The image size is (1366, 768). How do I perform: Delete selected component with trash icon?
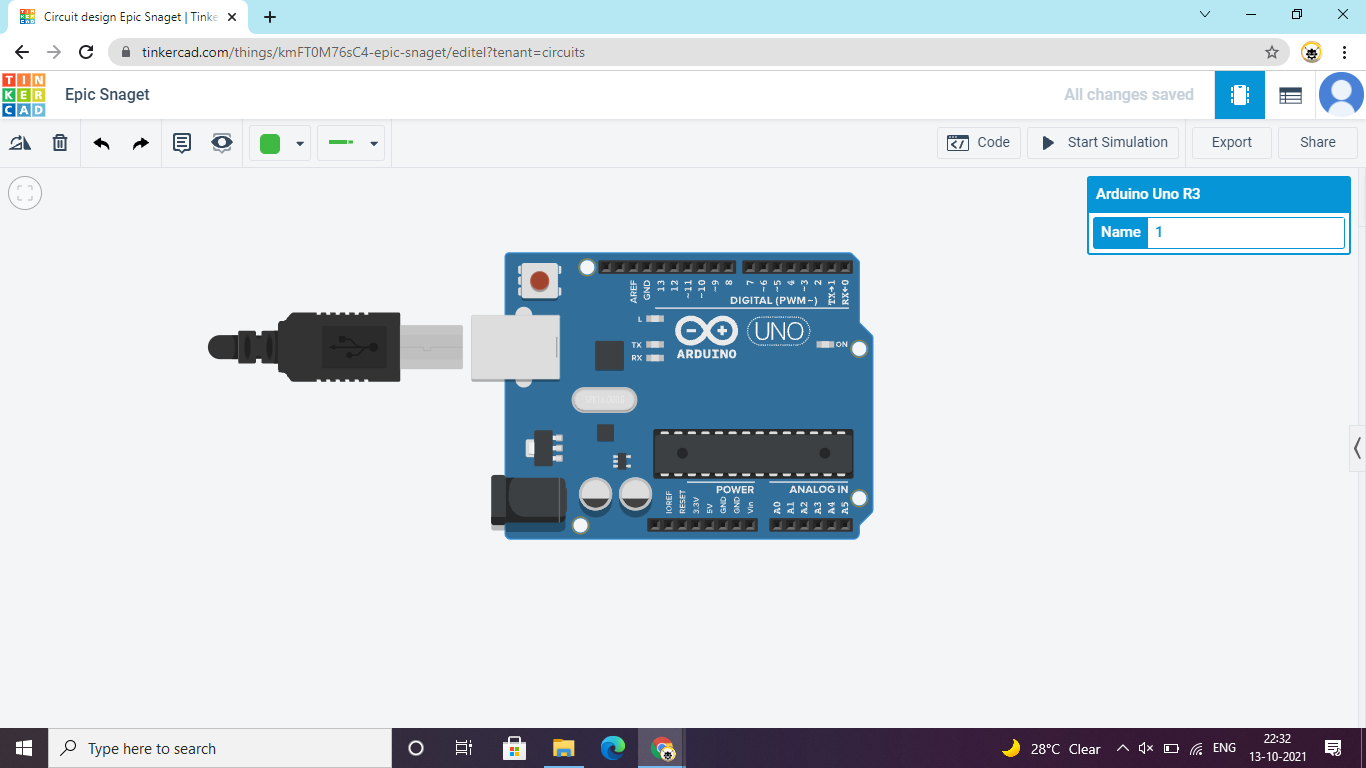coord(60,143)
